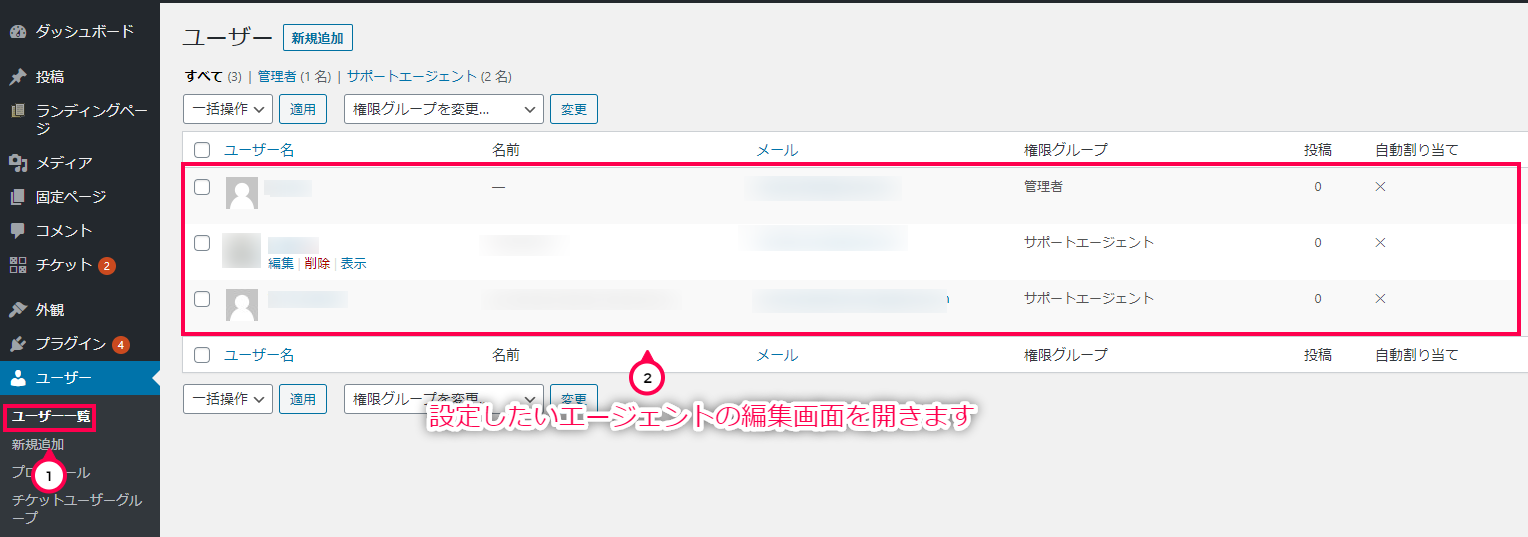The width and height of the screenshot is (1528, 537).
Task: Sort by メール in the table footer
Action: (x=777, y=355)
